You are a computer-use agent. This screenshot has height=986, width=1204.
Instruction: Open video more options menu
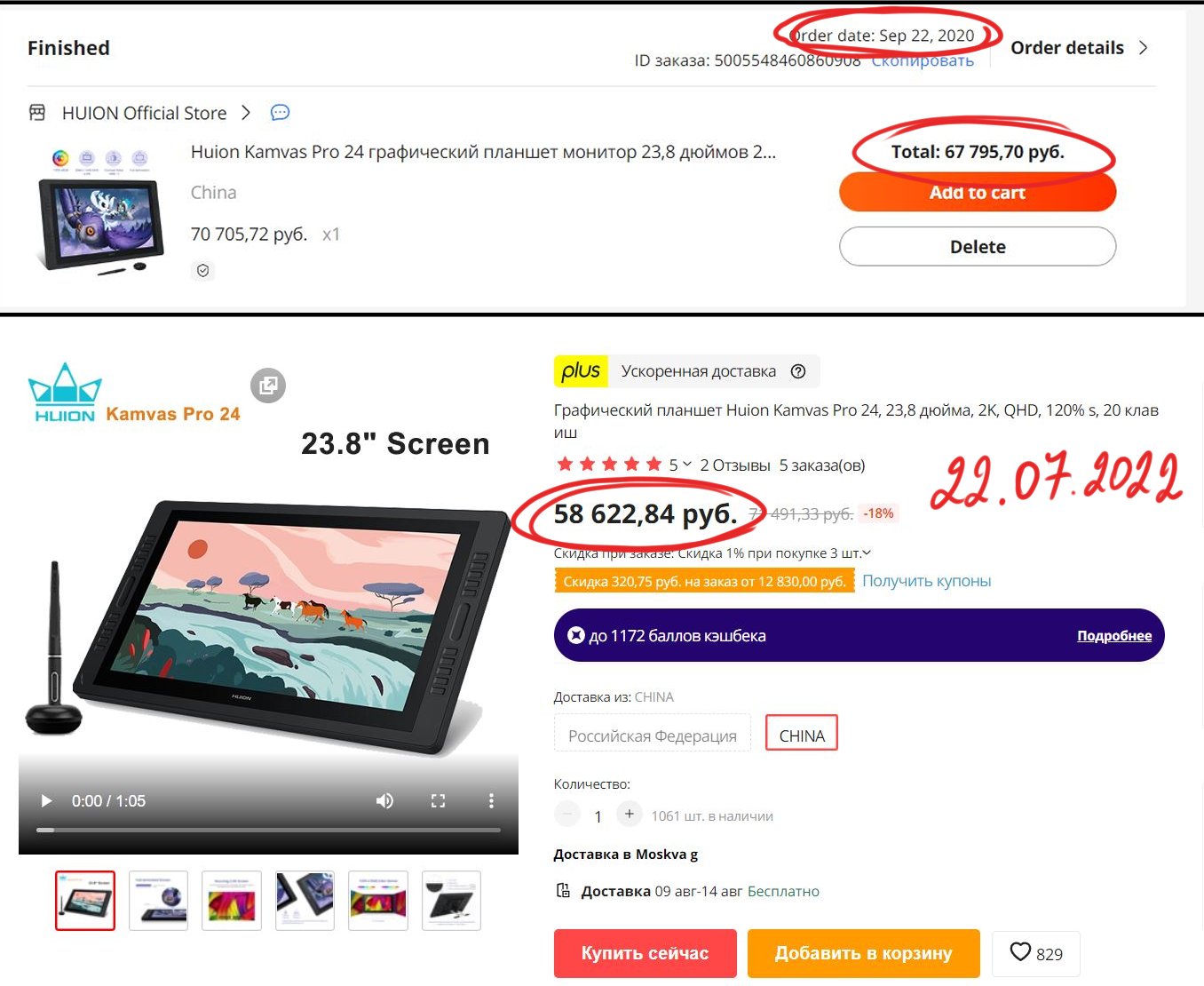pyautogui.click(x=491, y=801)
